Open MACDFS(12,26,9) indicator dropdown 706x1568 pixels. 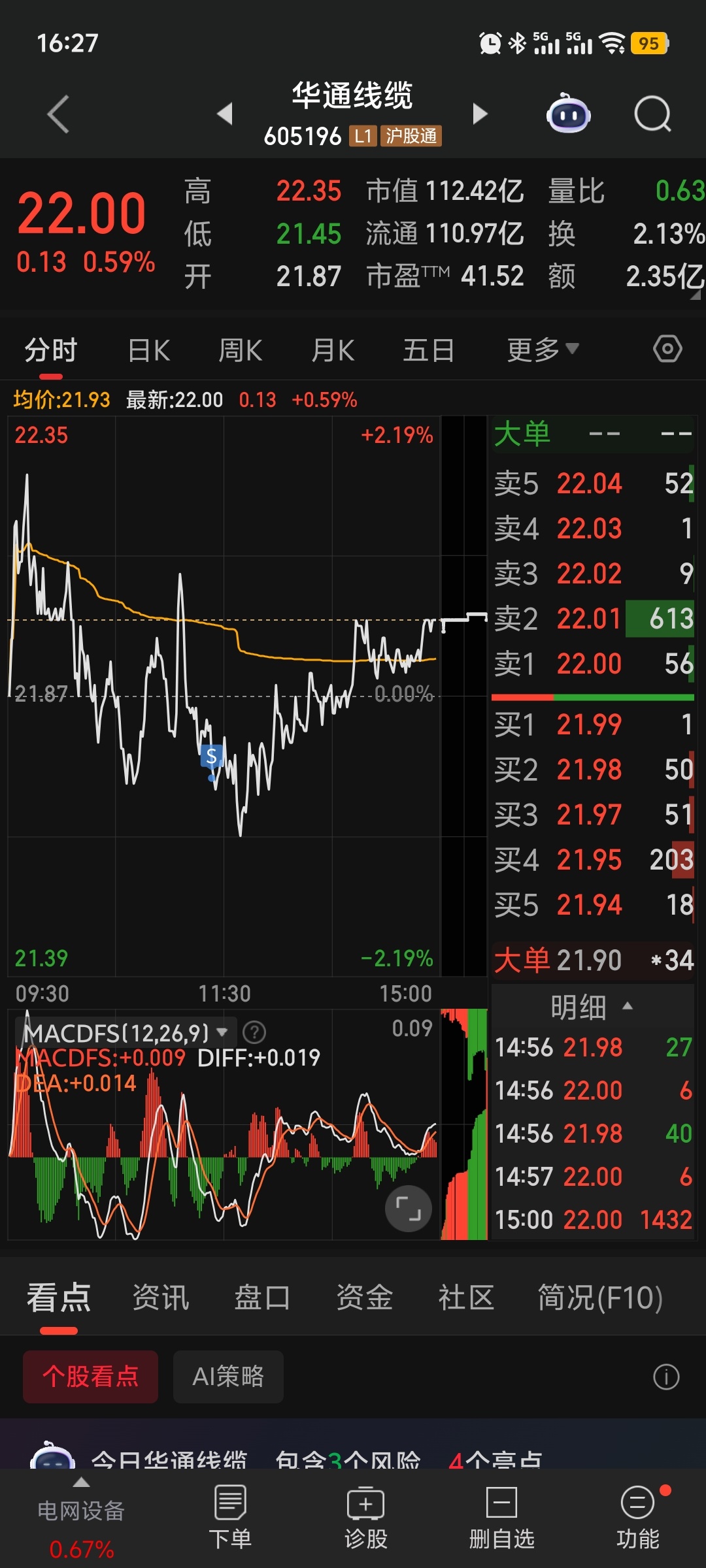pos(125,1033)
